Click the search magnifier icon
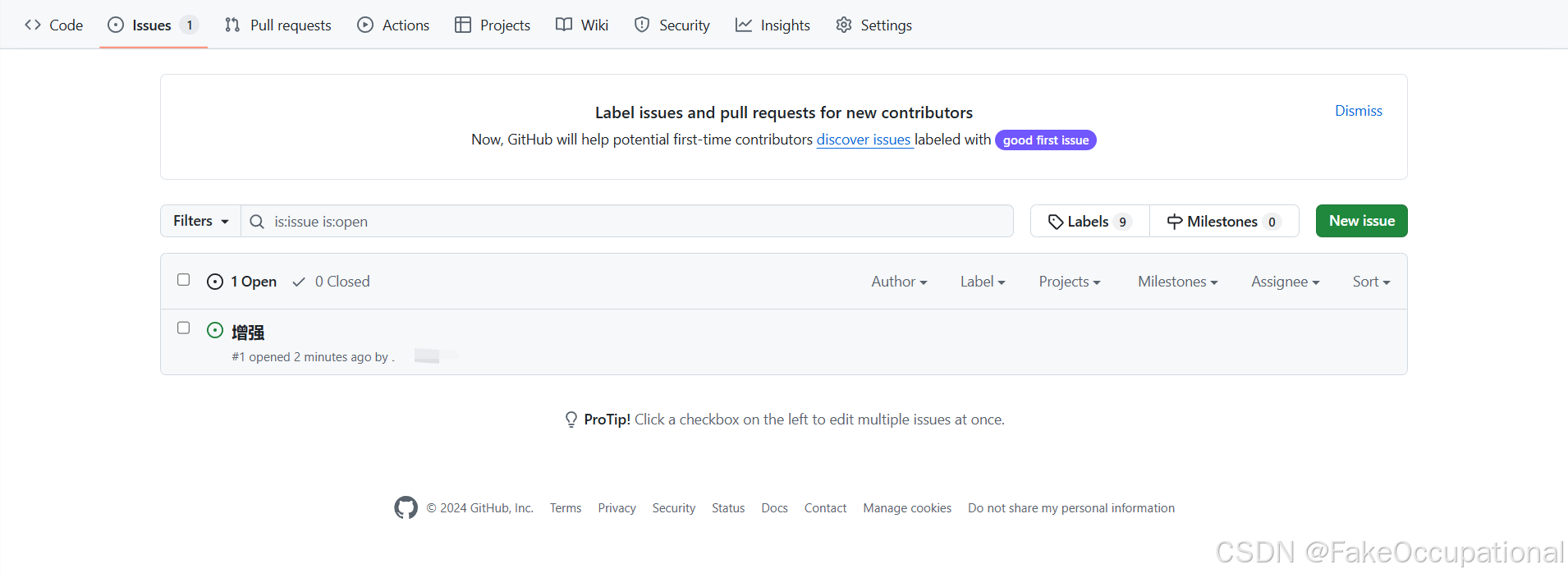This screenshot has width=1568, height=578. click(257, 222)
